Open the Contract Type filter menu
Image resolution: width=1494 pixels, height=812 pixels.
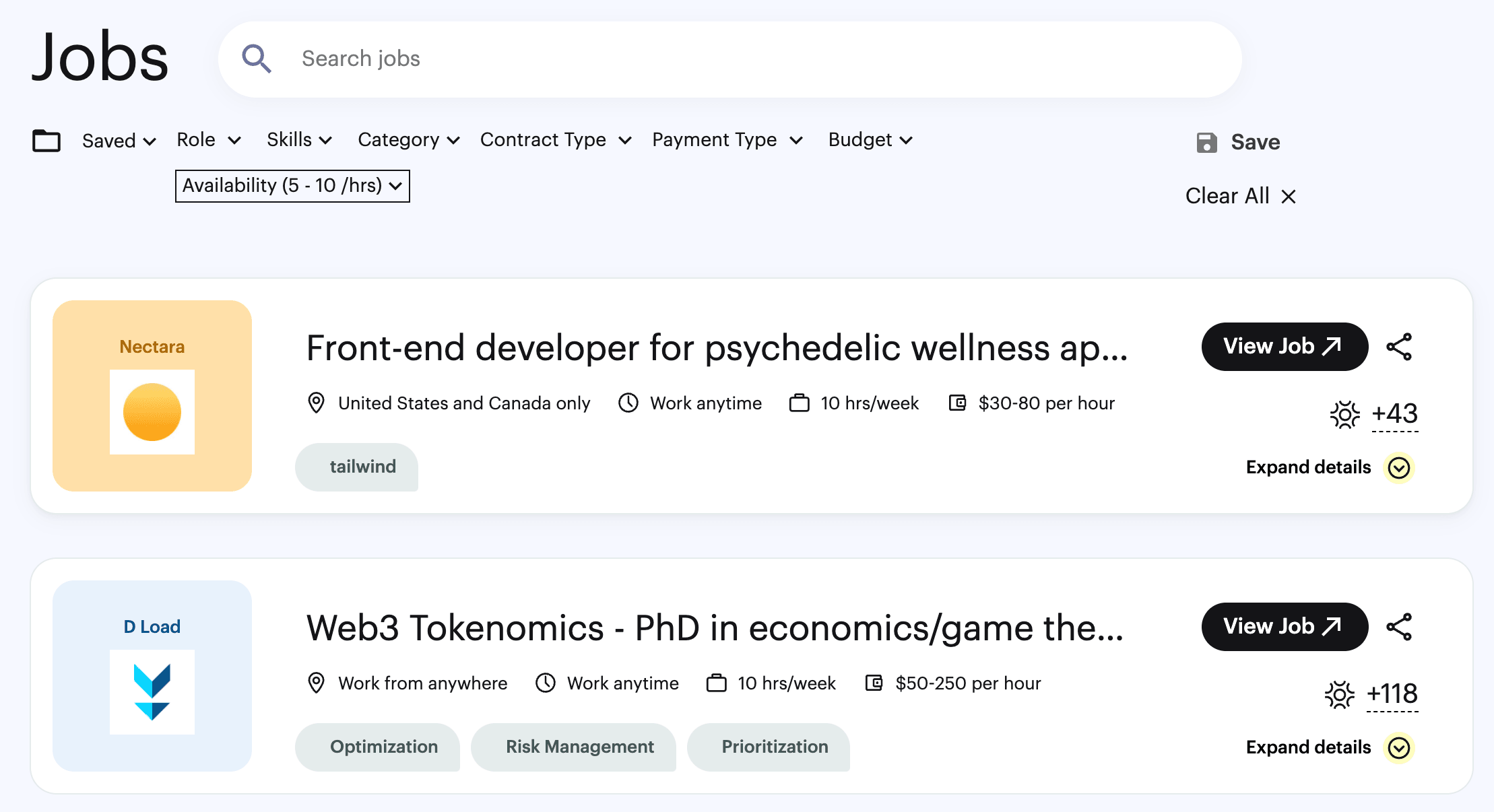[x=556, y=140]
